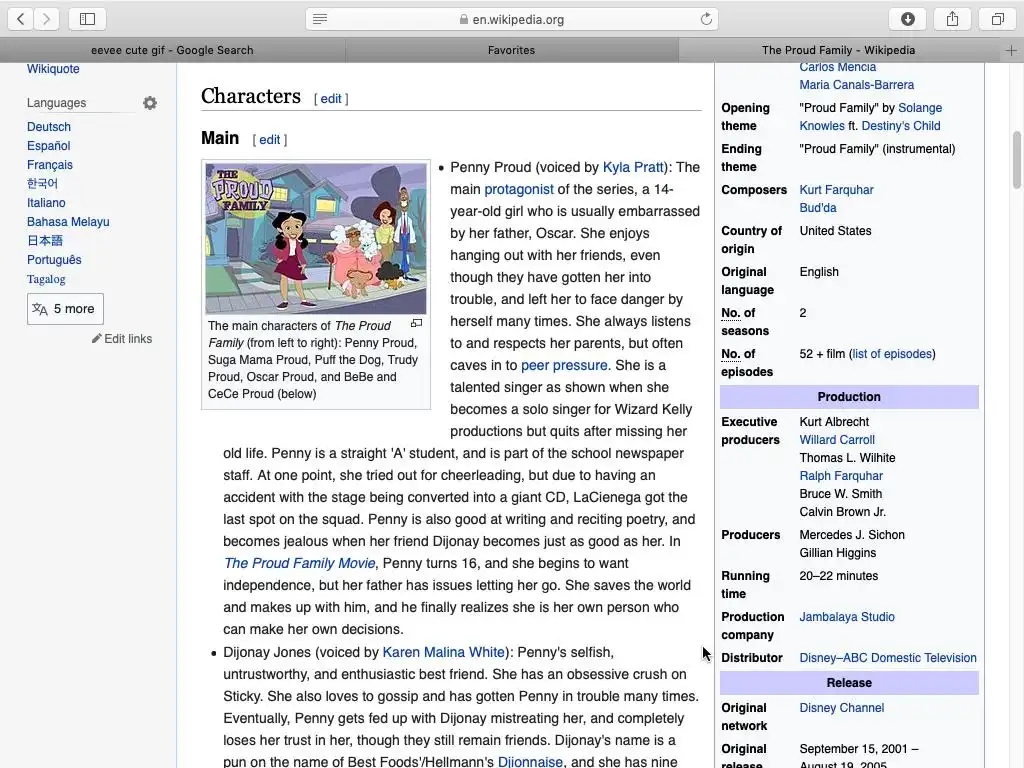Click Edit links under languages
The image size is (1024, 768).
tap(128, 338)
